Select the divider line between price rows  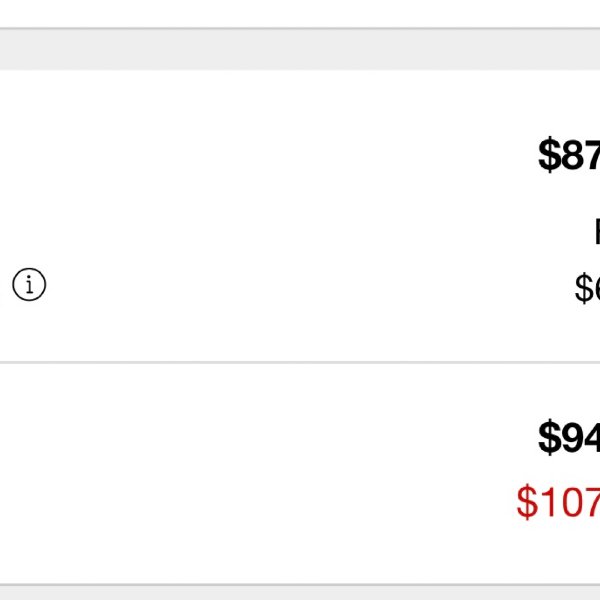click(300, 362)
